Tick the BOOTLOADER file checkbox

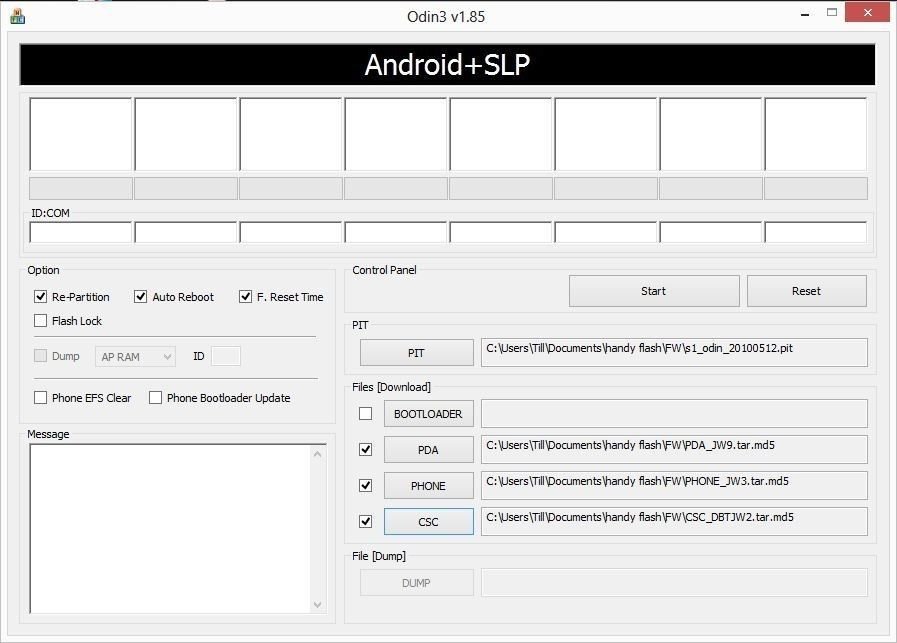[x=366, y=414]
